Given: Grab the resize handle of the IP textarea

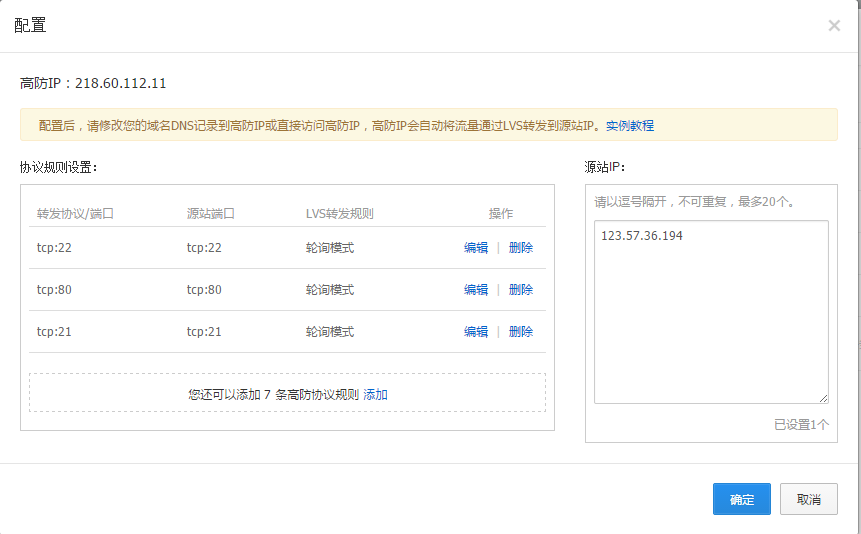Looking at the screenshot, I should [x=824, y=398].
